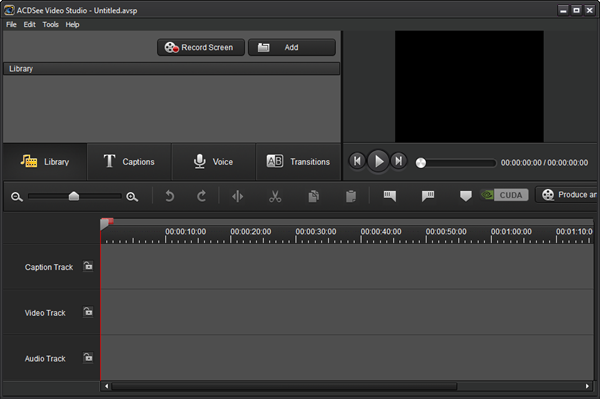Maximize the ACDSee Video Studio window
This screenshot has width=600, height=399.
(576, 10)
